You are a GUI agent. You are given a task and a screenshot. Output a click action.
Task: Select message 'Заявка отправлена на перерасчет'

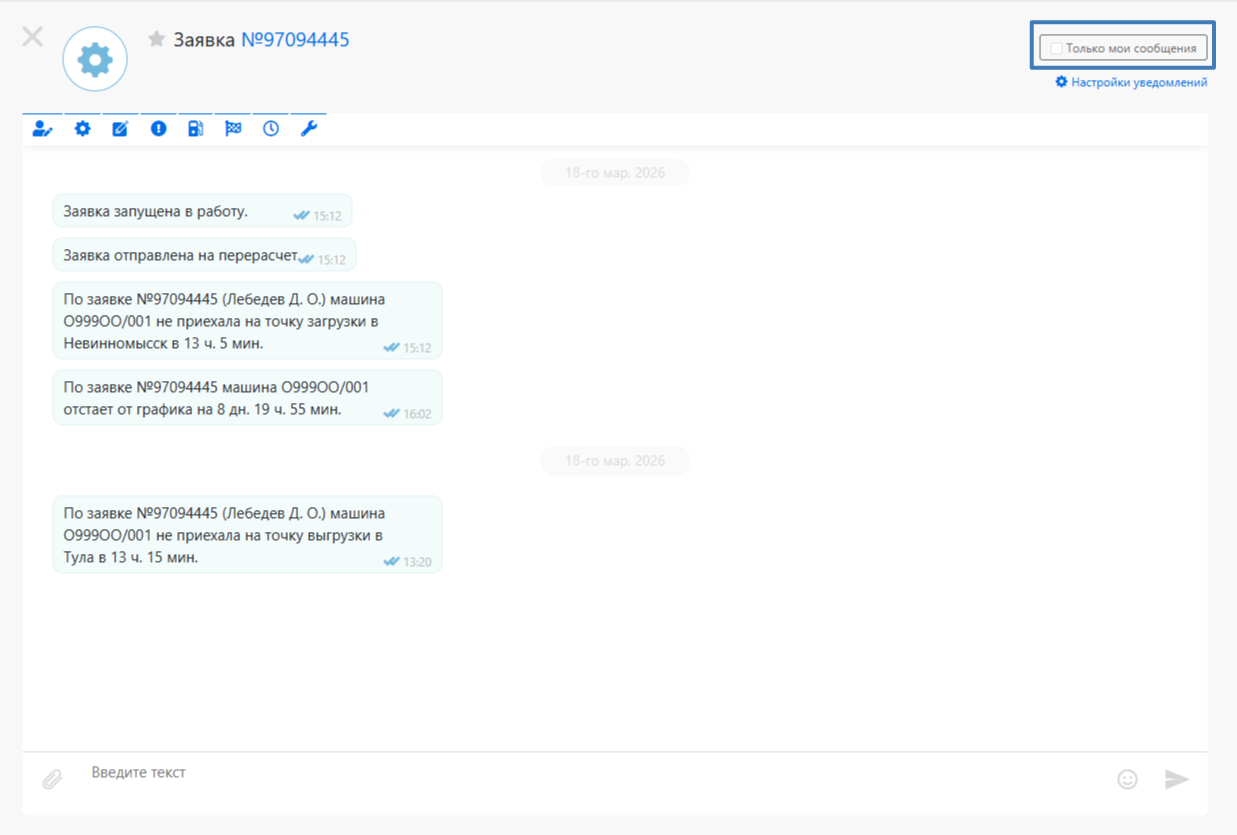click(204, 255)
